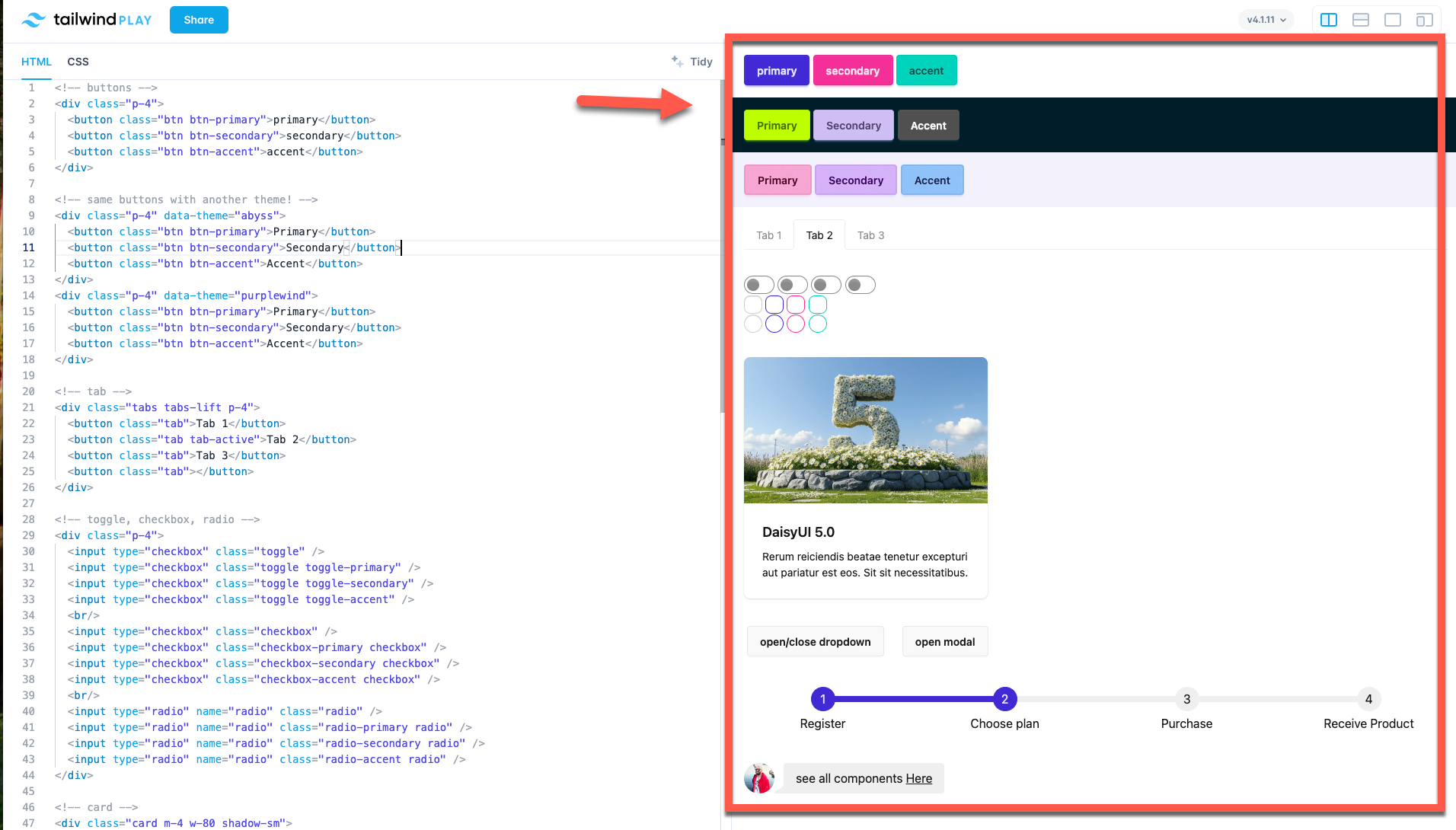This screenshot has height=830, width=1456.
Task: Toggle the fourth switch in the row
Action: [x=861, y=285]
